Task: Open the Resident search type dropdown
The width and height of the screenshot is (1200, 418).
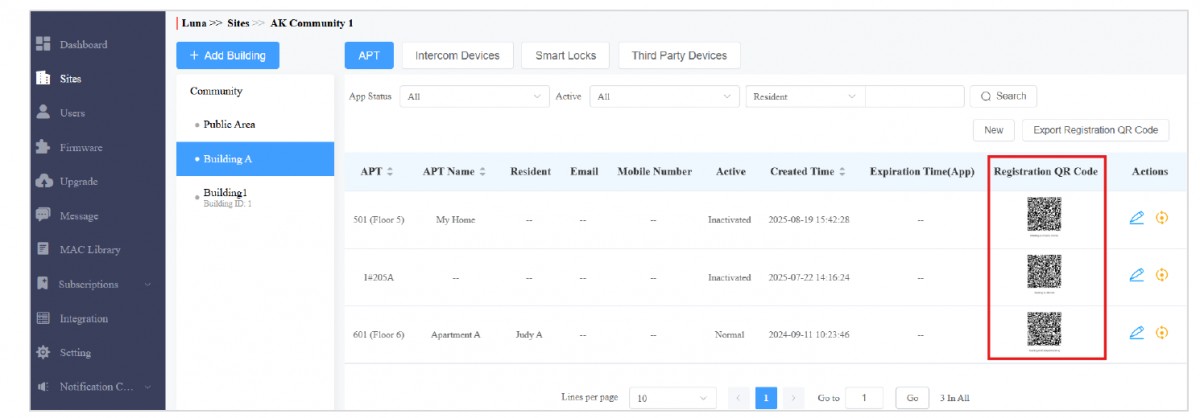Action: coord(805,97)
